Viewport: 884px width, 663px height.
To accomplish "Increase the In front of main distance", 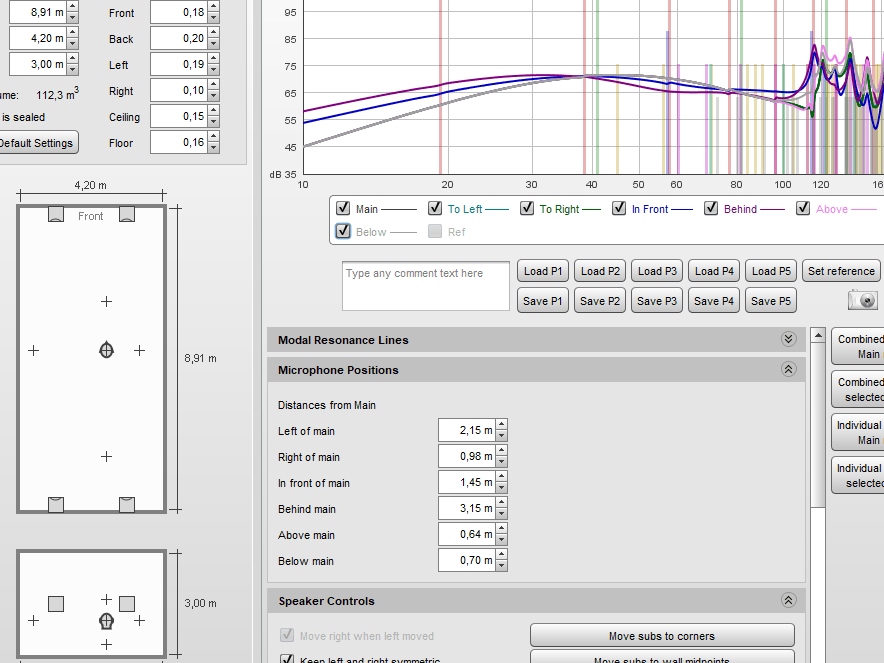I will [x=501, y=476].
